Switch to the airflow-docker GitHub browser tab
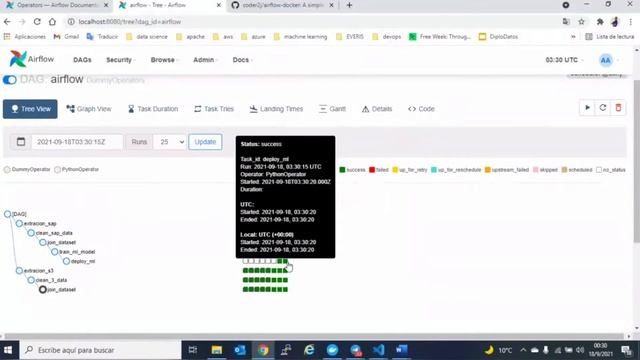 (x=282, y=5)
